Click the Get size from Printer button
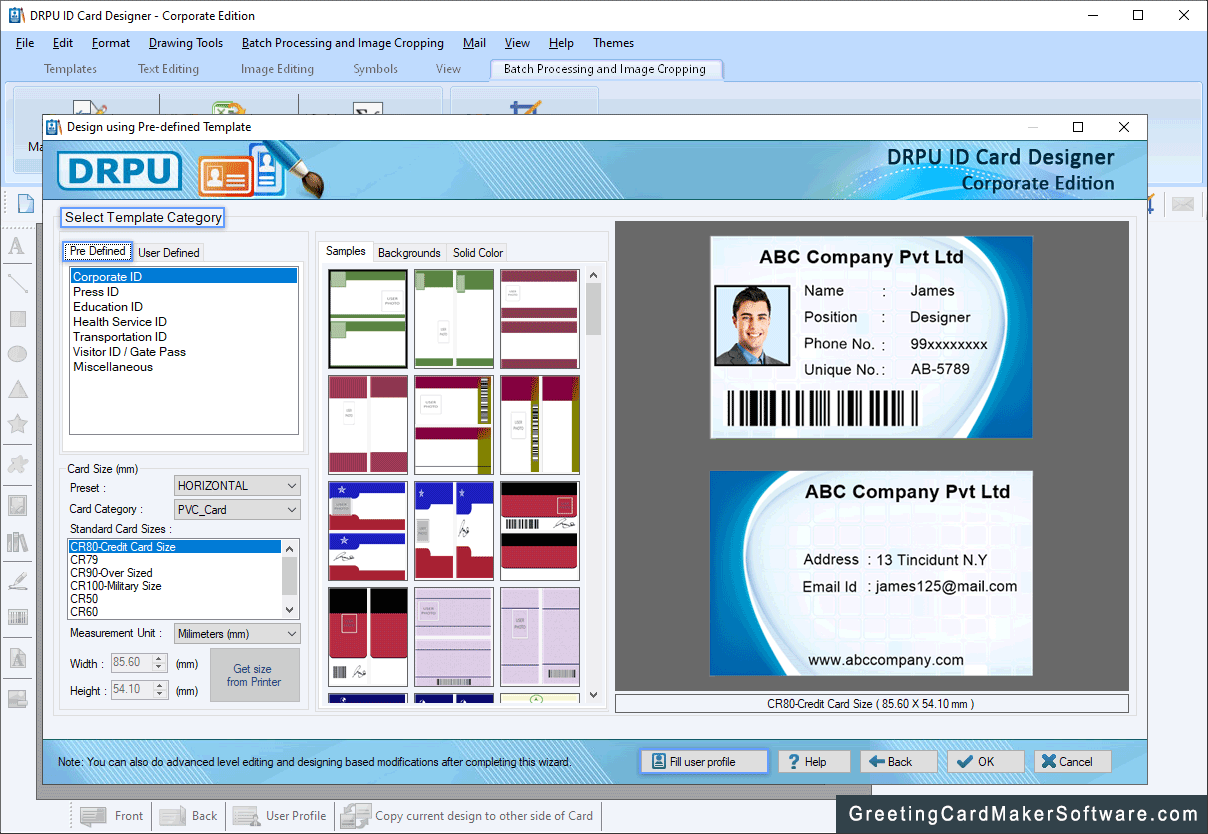1208x834 pixels. (254, 675)
